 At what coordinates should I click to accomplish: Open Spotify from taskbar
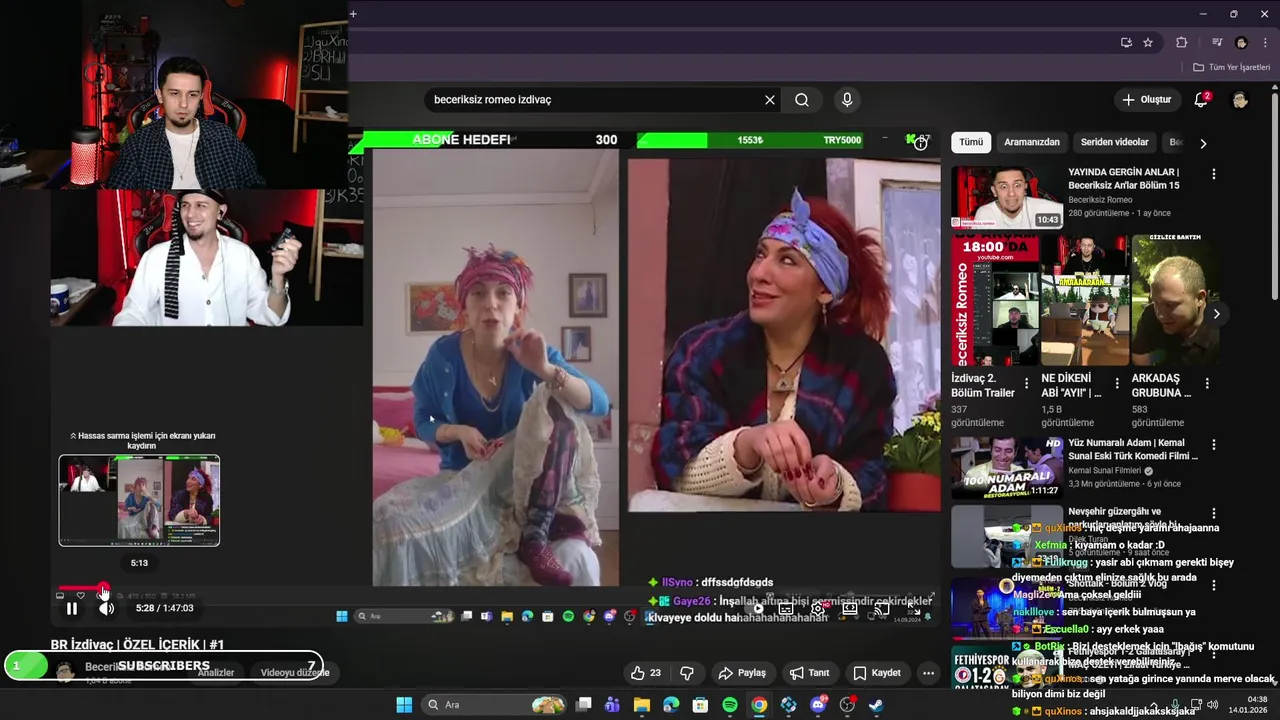tap(730, 705)
